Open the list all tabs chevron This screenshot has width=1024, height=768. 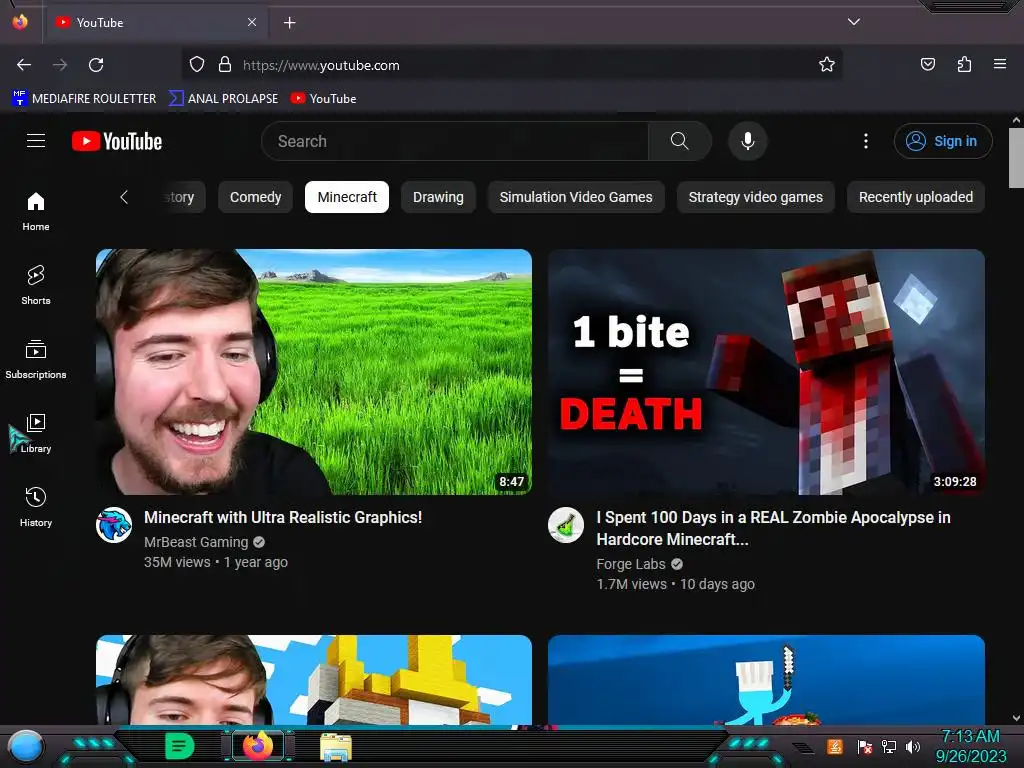pyautogui.click(x=854, y=22)
